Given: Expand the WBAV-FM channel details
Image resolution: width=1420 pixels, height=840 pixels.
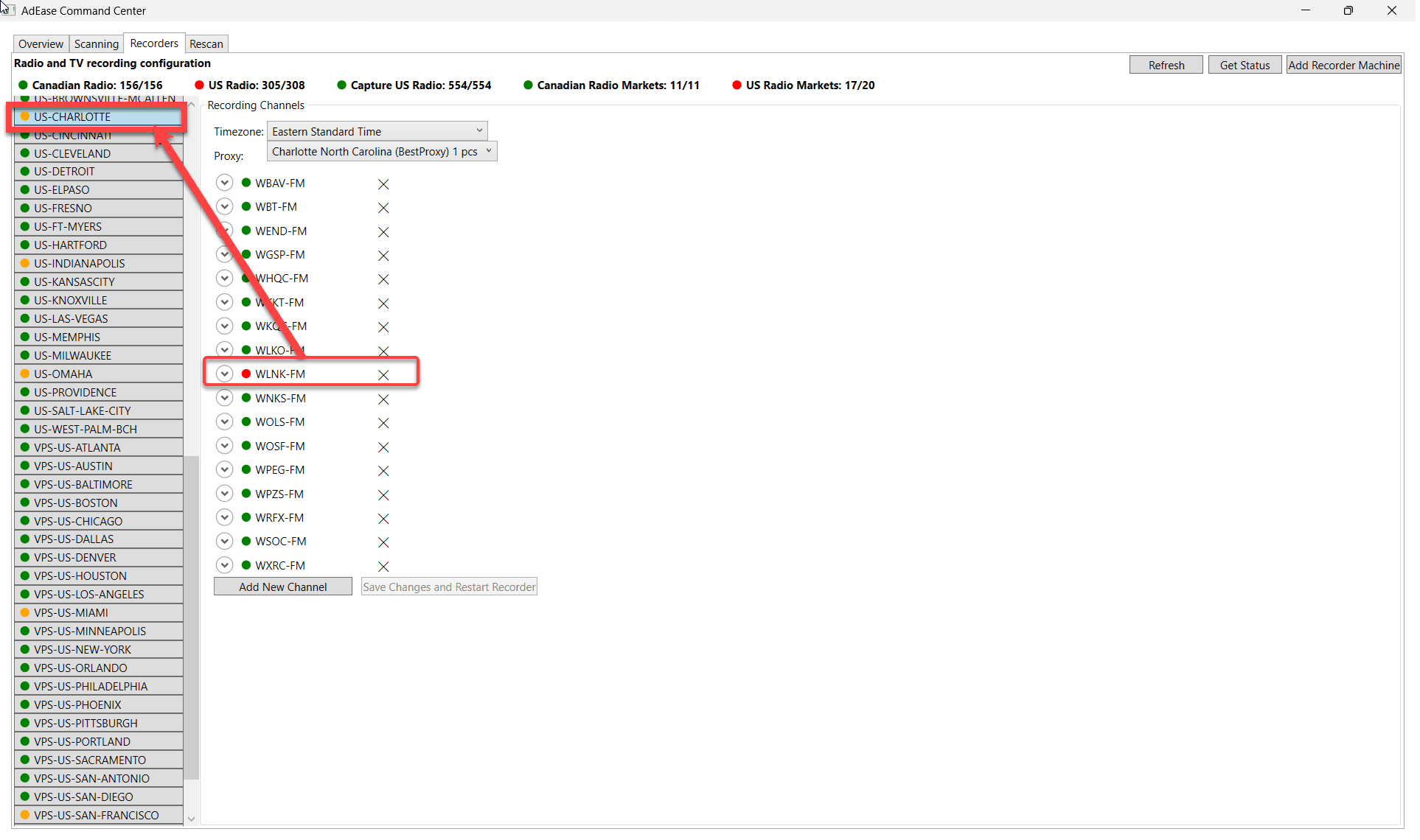Looking at the screenshot, I should click(x=225, y=183).
